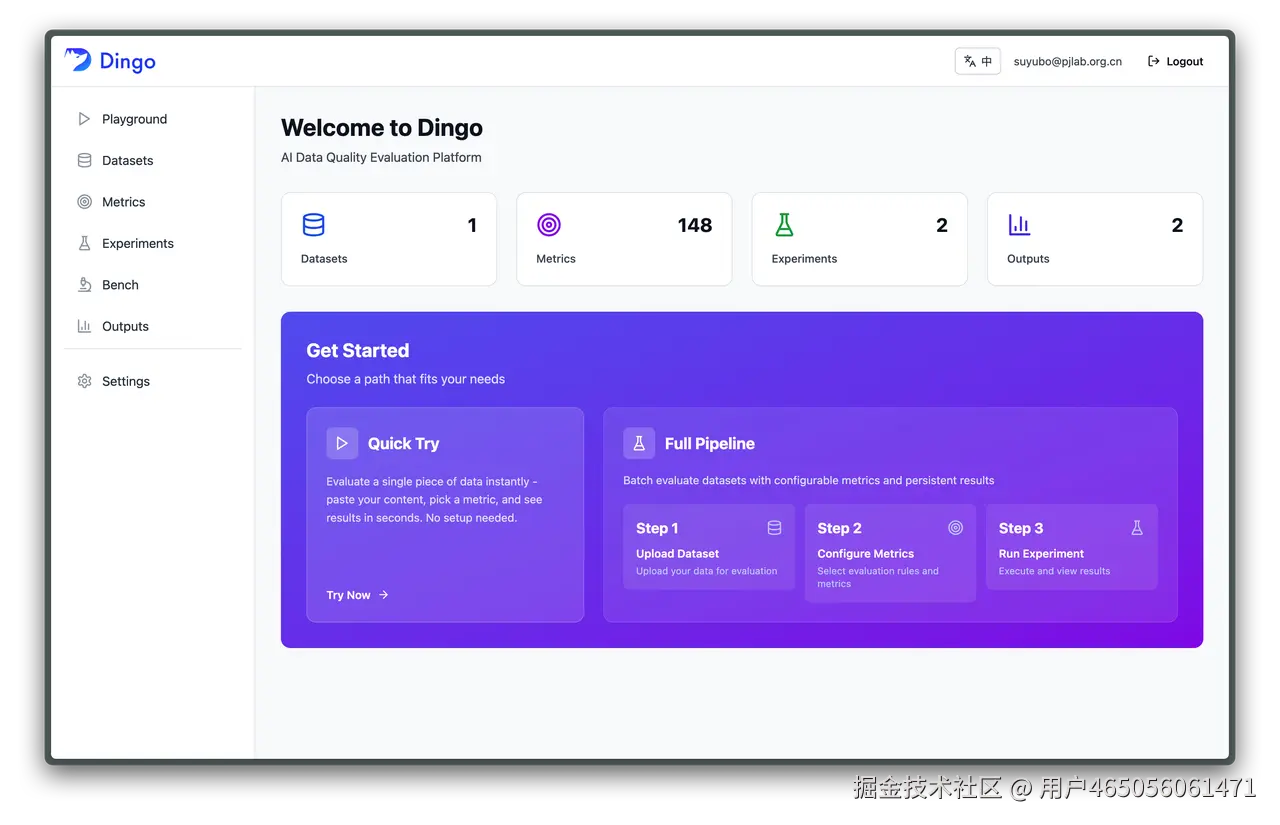
Task: Click the Full Pipeline flask icon
Action: point(639,443)
